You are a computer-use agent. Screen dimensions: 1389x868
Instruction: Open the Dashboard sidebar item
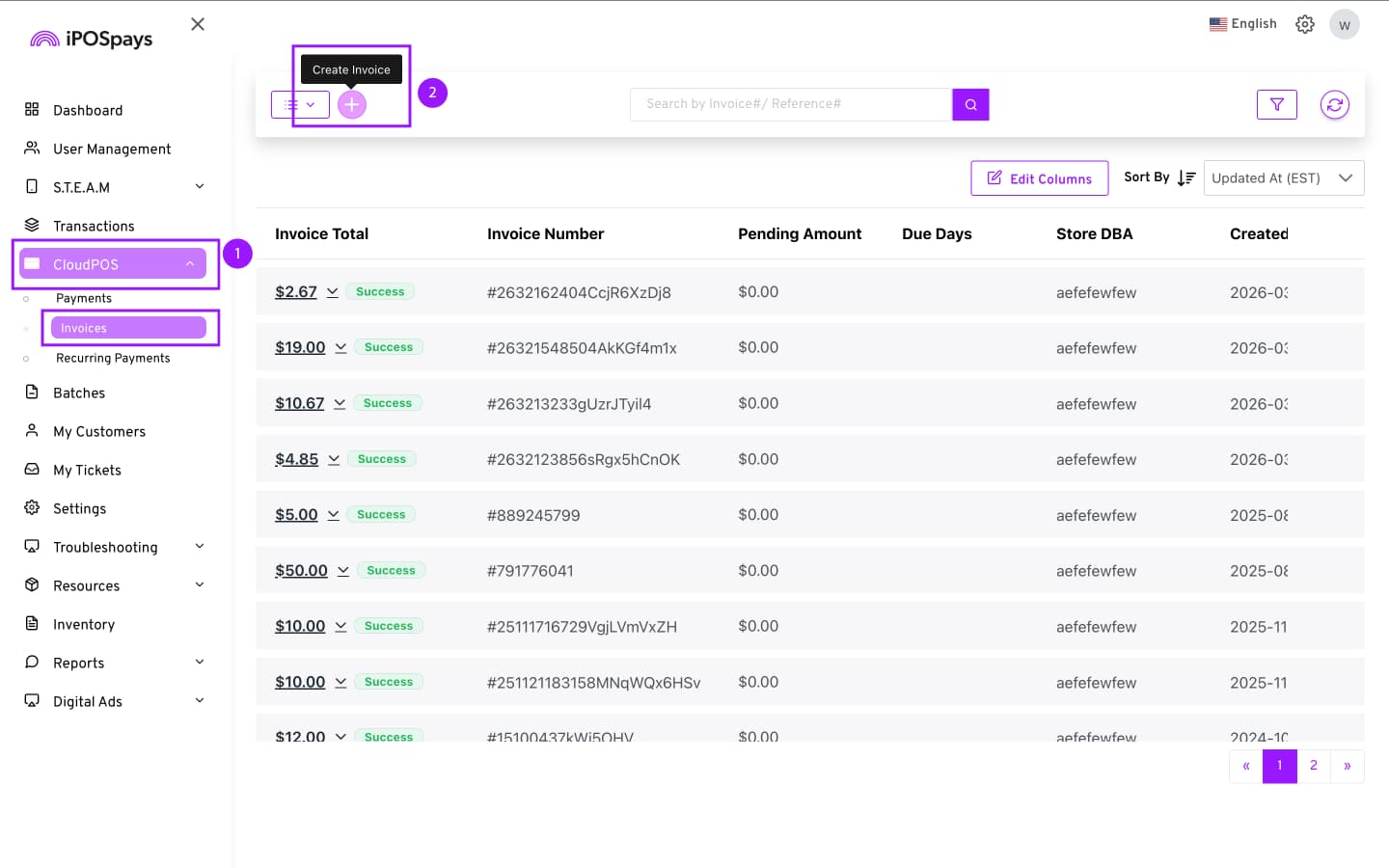pyautogui.click(x=88, y=110)
